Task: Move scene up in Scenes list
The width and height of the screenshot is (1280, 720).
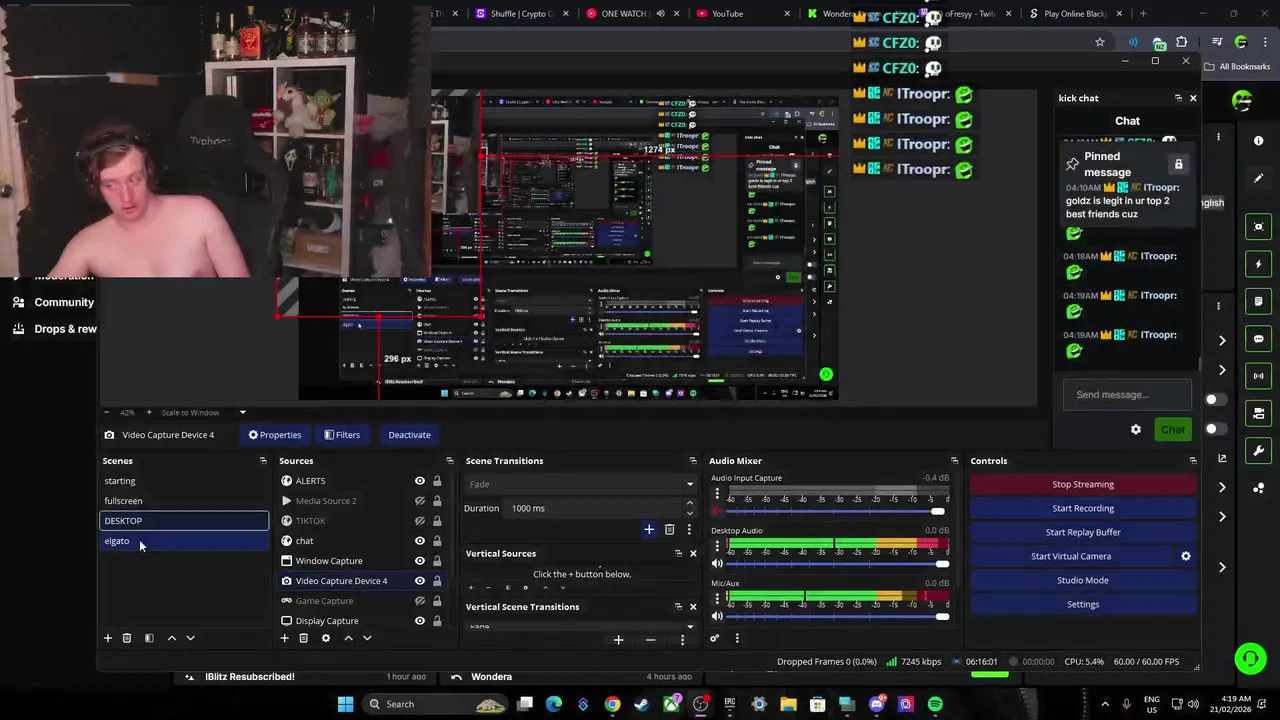Action: pyautogui.click(x=171, y=638)
